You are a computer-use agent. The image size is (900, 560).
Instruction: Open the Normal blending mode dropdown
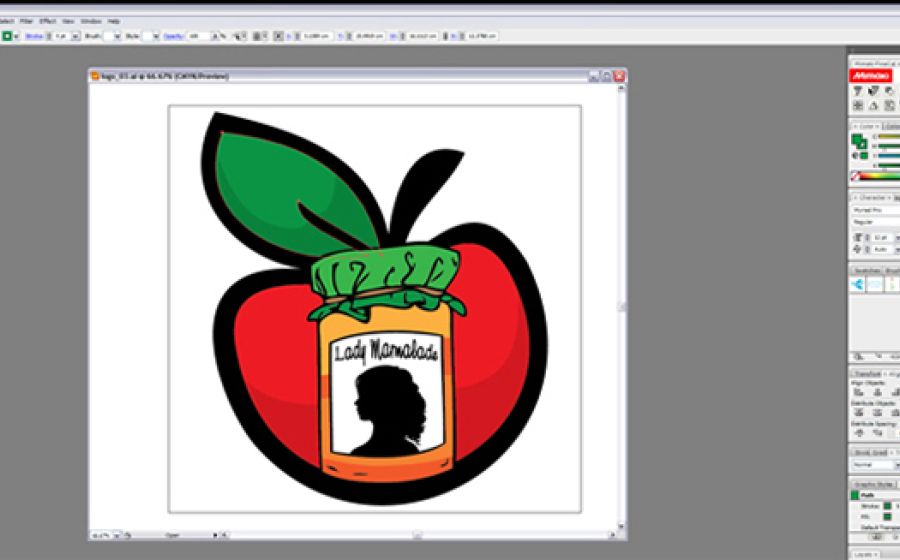(x=875, y=464)
